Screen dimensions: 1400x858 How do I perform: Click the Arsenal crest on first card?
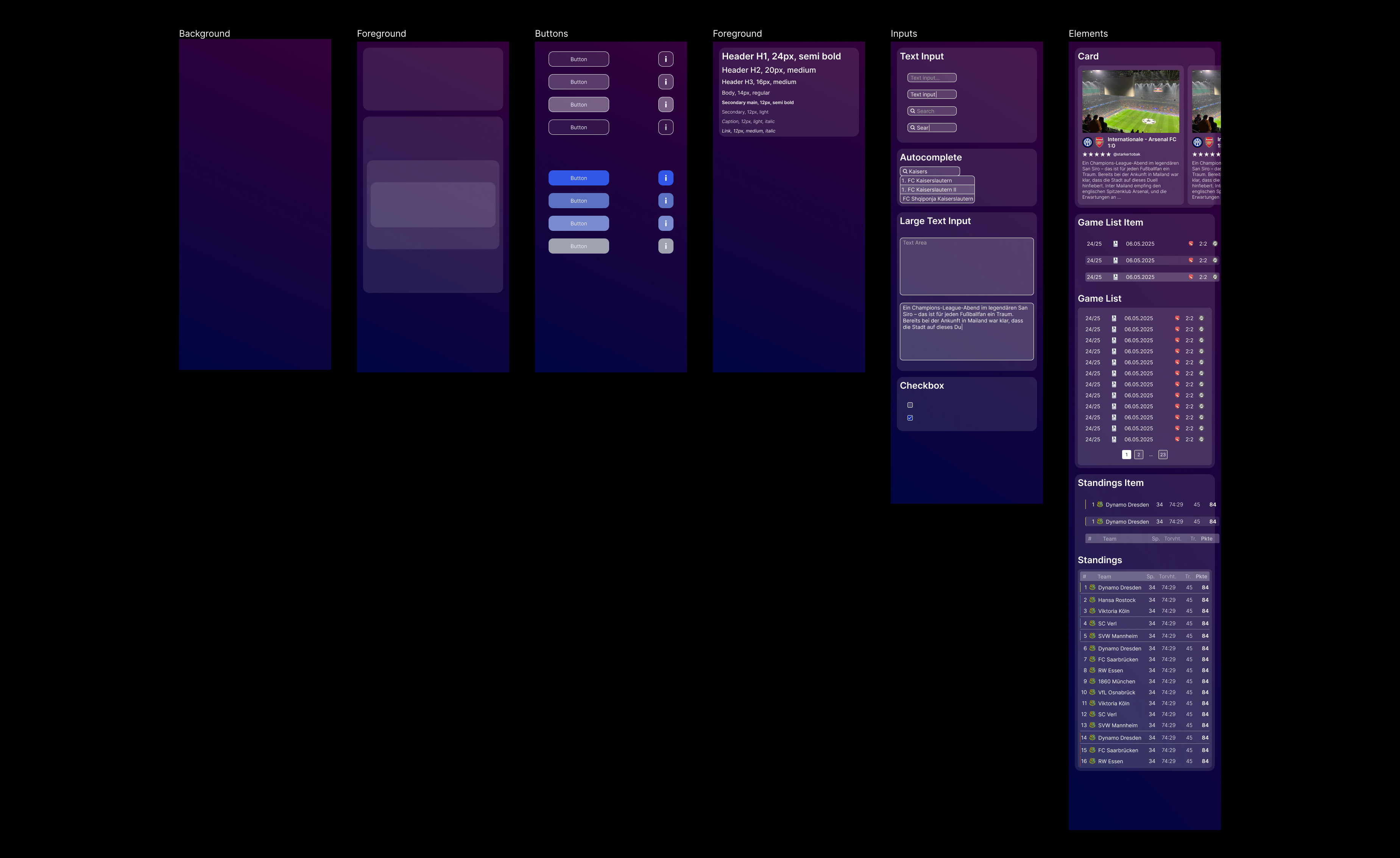1099,143
